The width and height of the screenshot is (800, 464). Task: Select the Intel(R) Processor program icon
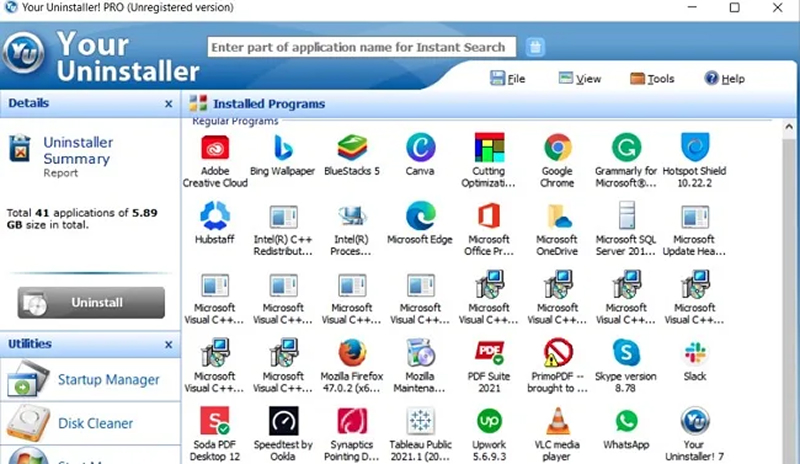point(352,216)
